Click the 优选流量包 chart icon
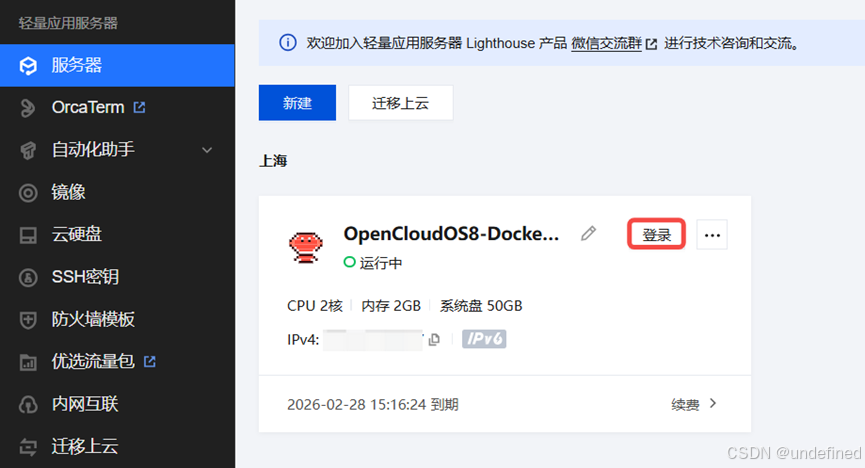865x468 pixels. pyautogui.click(x=28, y=362)
